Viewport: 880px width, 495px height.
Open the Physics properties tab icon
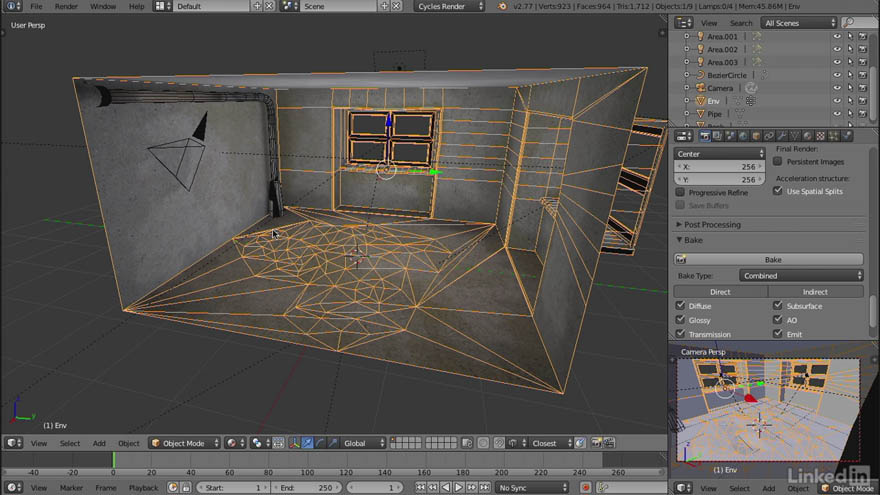846,136
